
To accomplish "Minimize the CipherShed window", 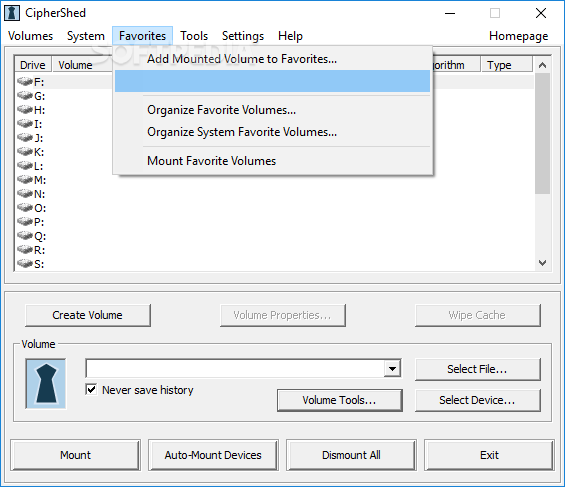I will (x=450, y=13).
